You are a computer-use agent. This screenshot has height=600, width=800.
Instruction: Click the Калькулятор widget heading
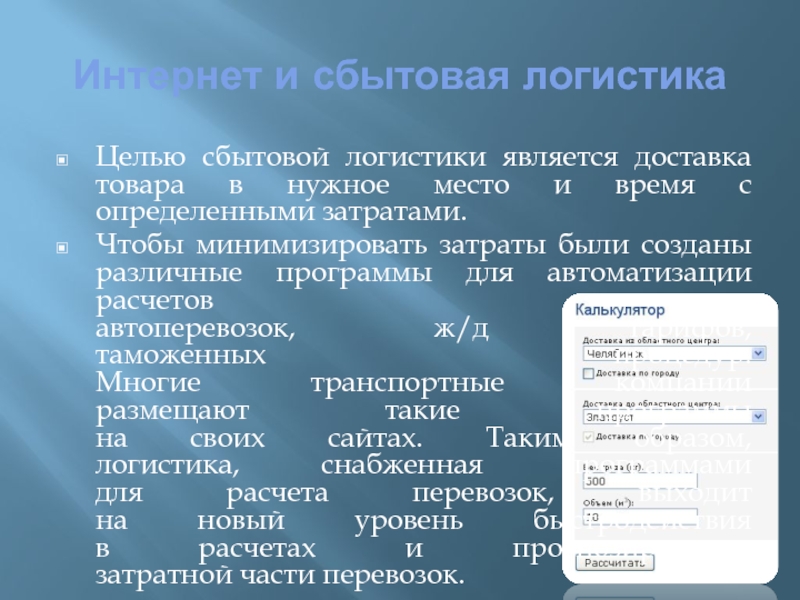pos(620,311)
